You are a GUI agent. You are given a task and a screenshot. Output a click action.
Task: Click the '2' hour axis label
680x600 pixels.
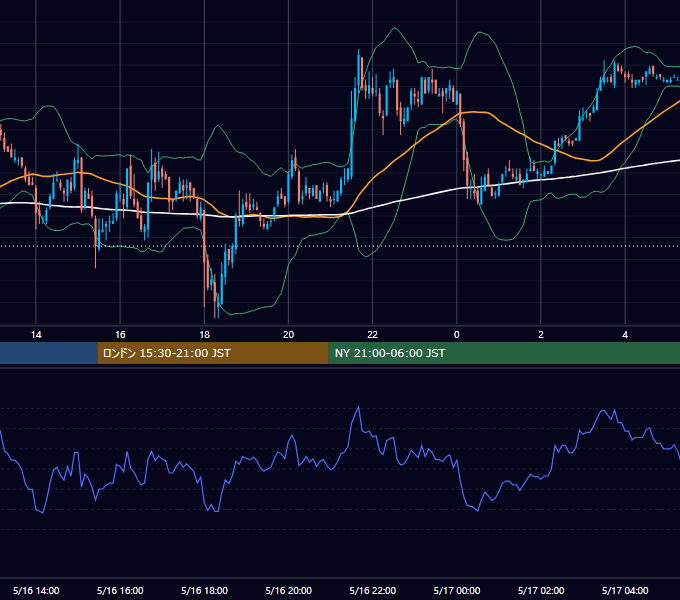(541, 335)
